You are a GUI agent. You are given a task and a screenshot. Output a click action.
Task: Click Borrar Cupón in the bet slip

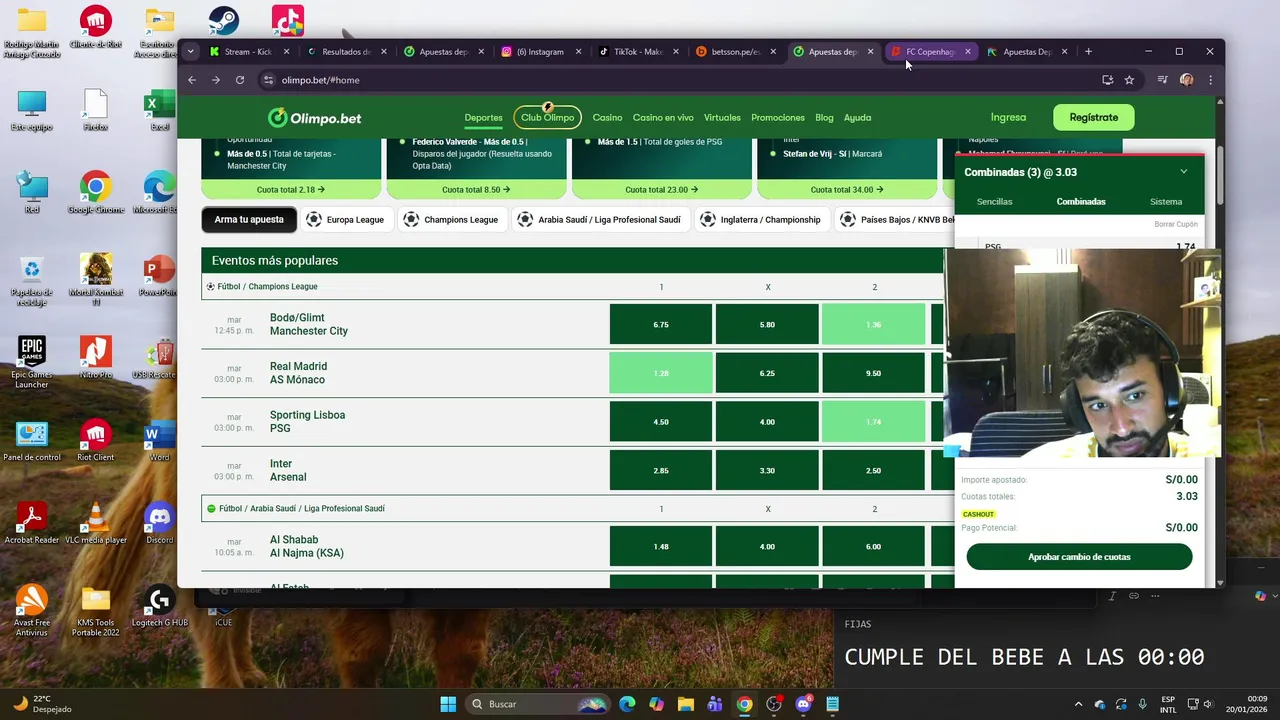click(1175, 224)
